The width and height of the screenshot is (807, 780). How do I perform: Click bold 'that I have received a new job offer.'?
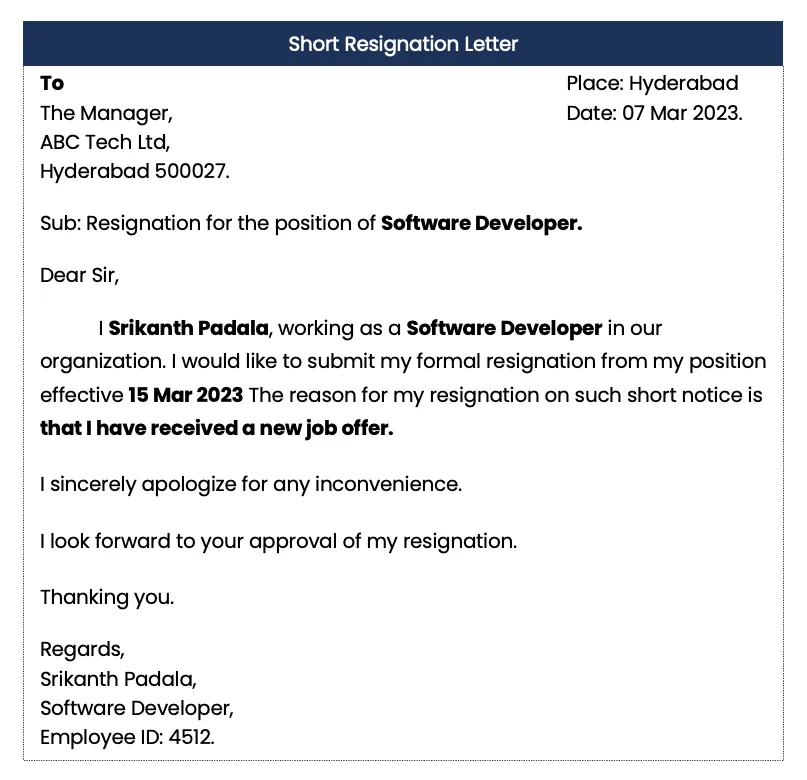[x=217, y=429]
